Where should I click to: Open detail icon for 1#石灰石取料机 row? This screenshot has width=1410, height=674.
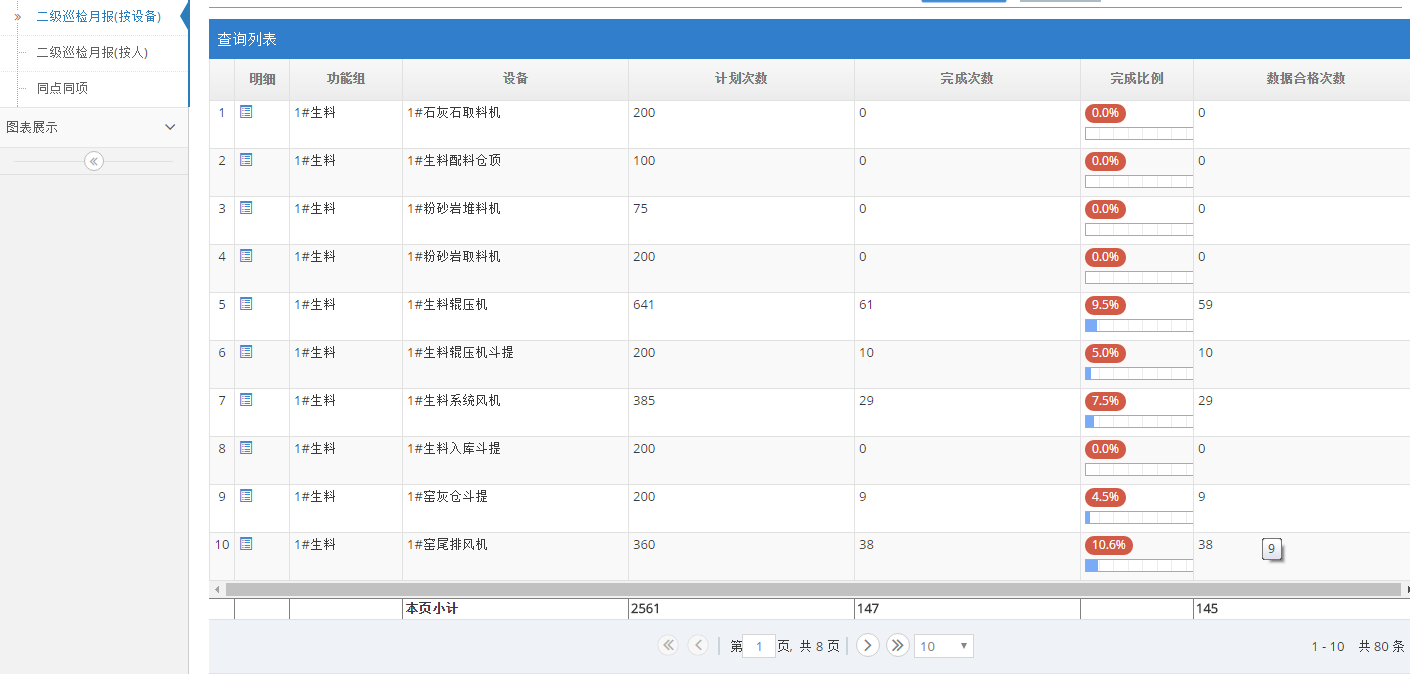(246, 112)
